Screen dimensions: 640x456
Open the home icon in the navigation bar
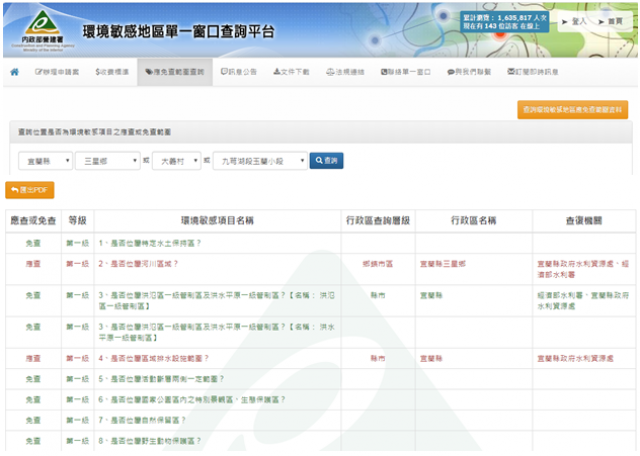click(14, 72)
